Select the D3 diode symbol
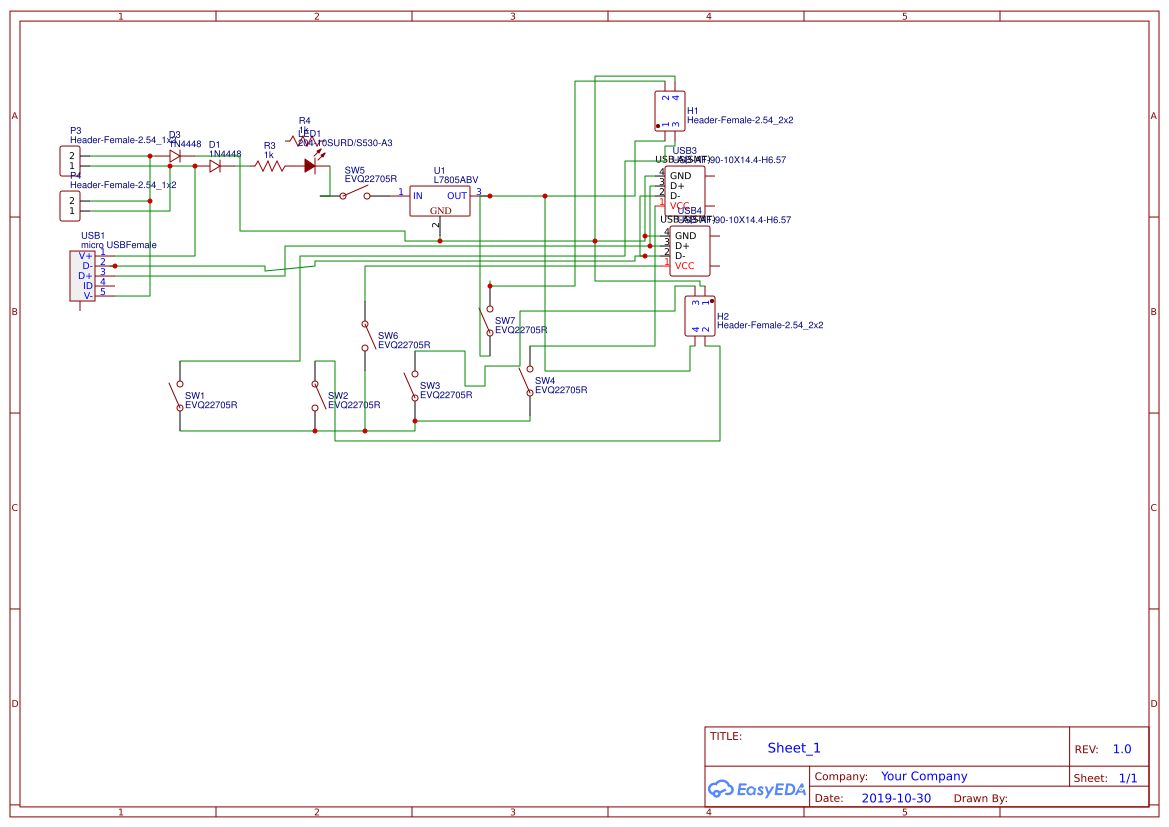Image resolution: width=1169 pixels, height=827 pixels. (x=175, y=156)
